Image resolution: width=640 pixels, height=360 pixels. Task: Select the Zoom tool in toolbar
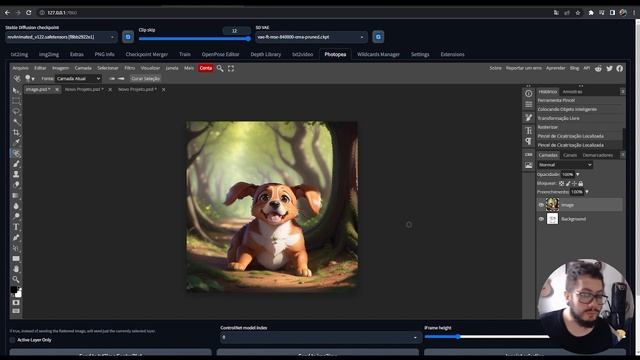click(x=16, y=280)
